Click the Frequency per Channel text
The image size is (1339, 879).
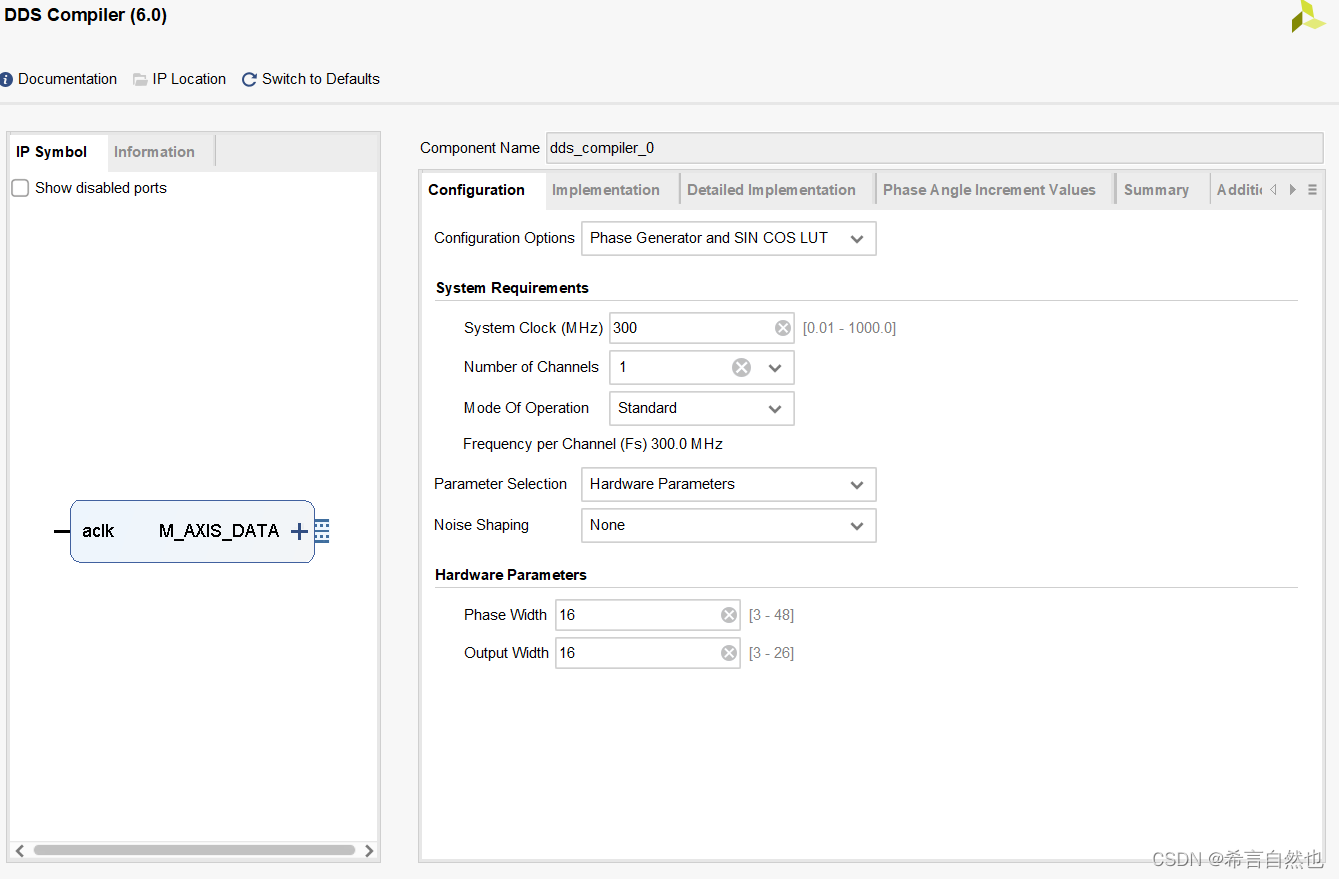pos(593,444)
